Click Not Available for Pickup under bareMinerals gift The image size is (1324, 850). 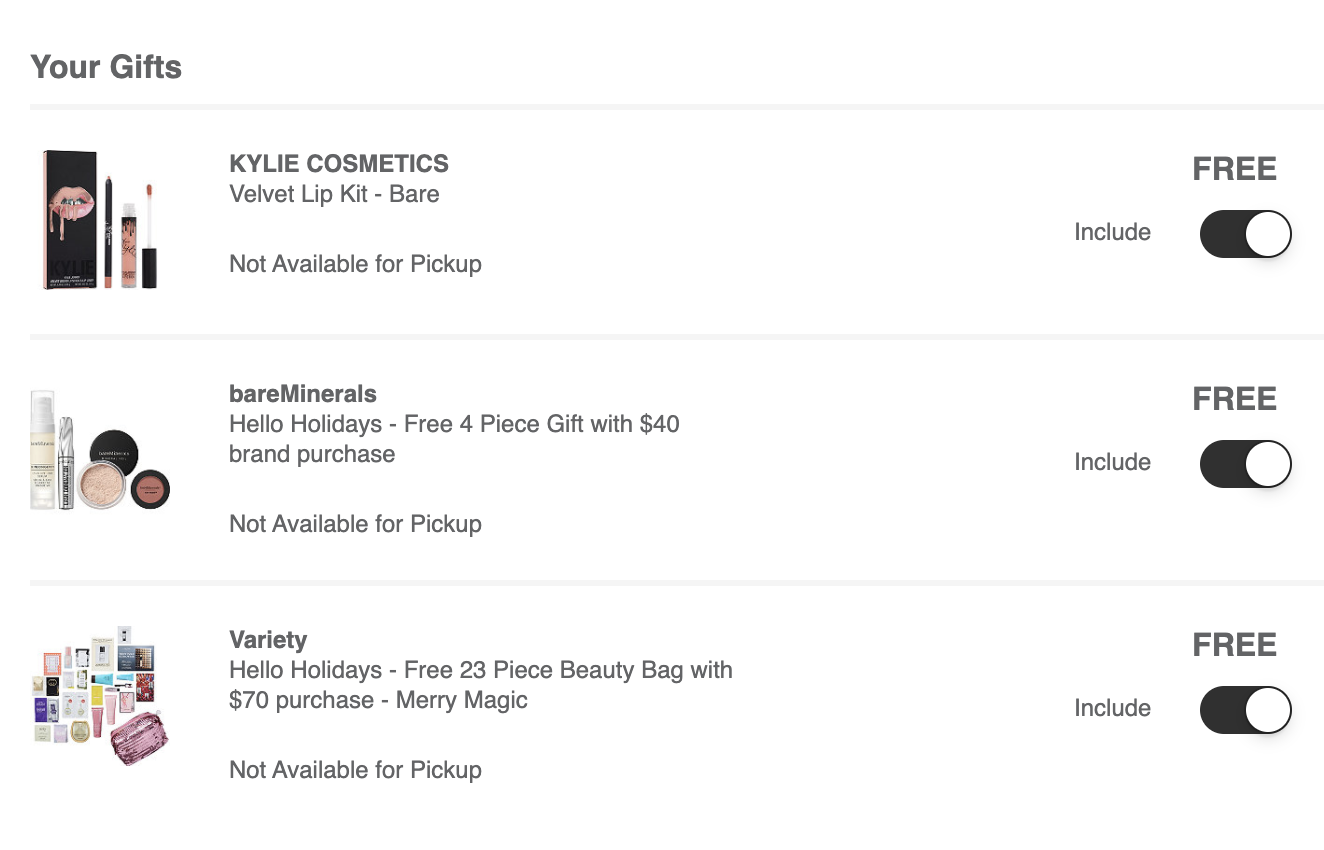[x=355, y=524]
